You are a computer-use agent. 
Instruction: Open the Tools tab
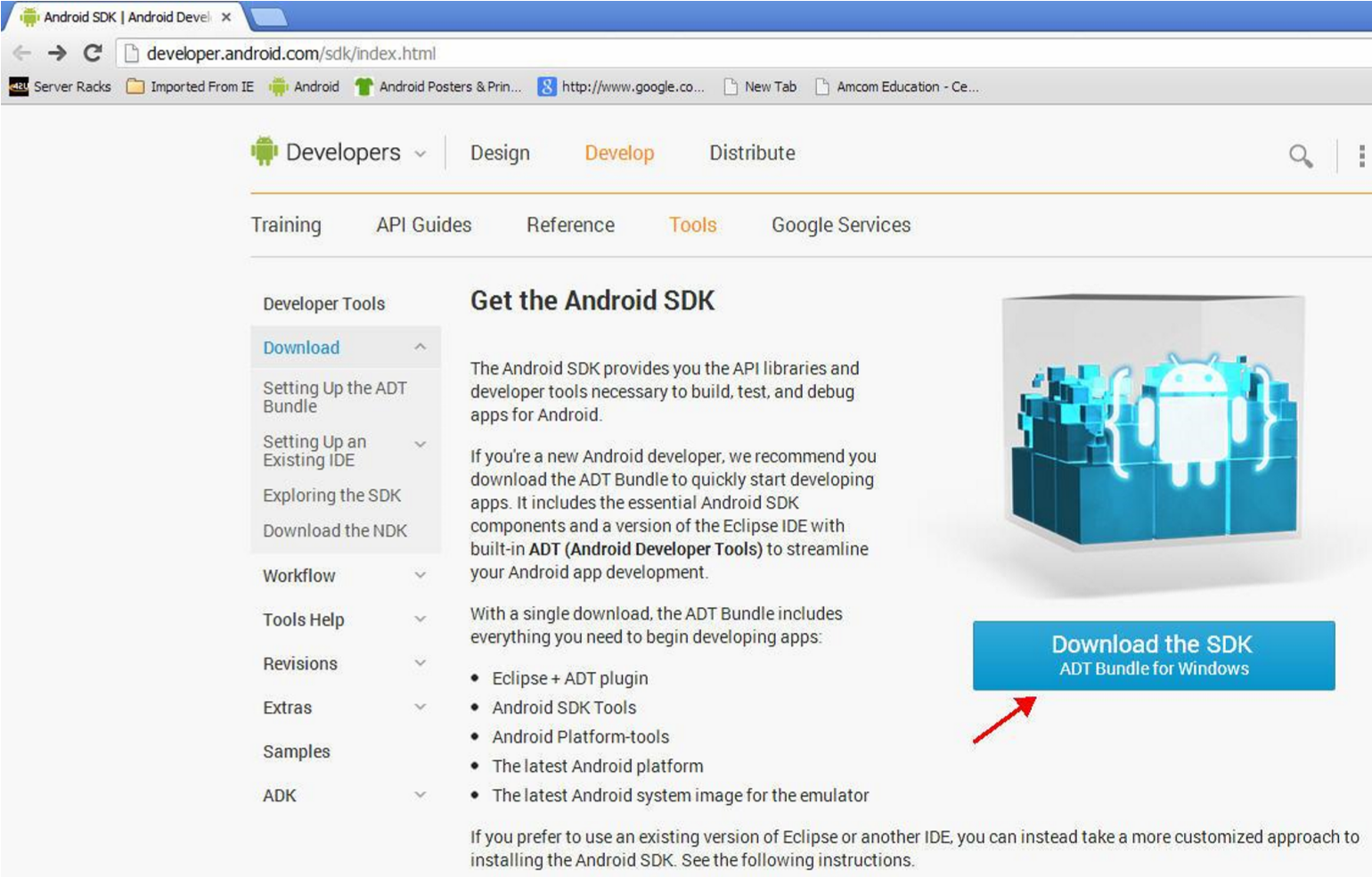tap(693, 225)
